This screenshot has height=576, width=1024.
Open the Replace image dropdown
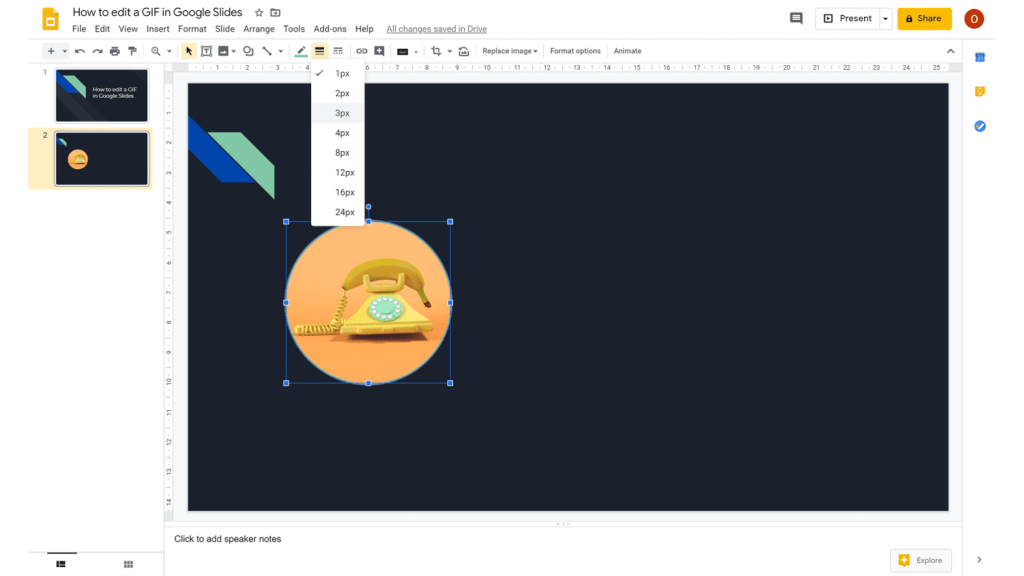510,51
